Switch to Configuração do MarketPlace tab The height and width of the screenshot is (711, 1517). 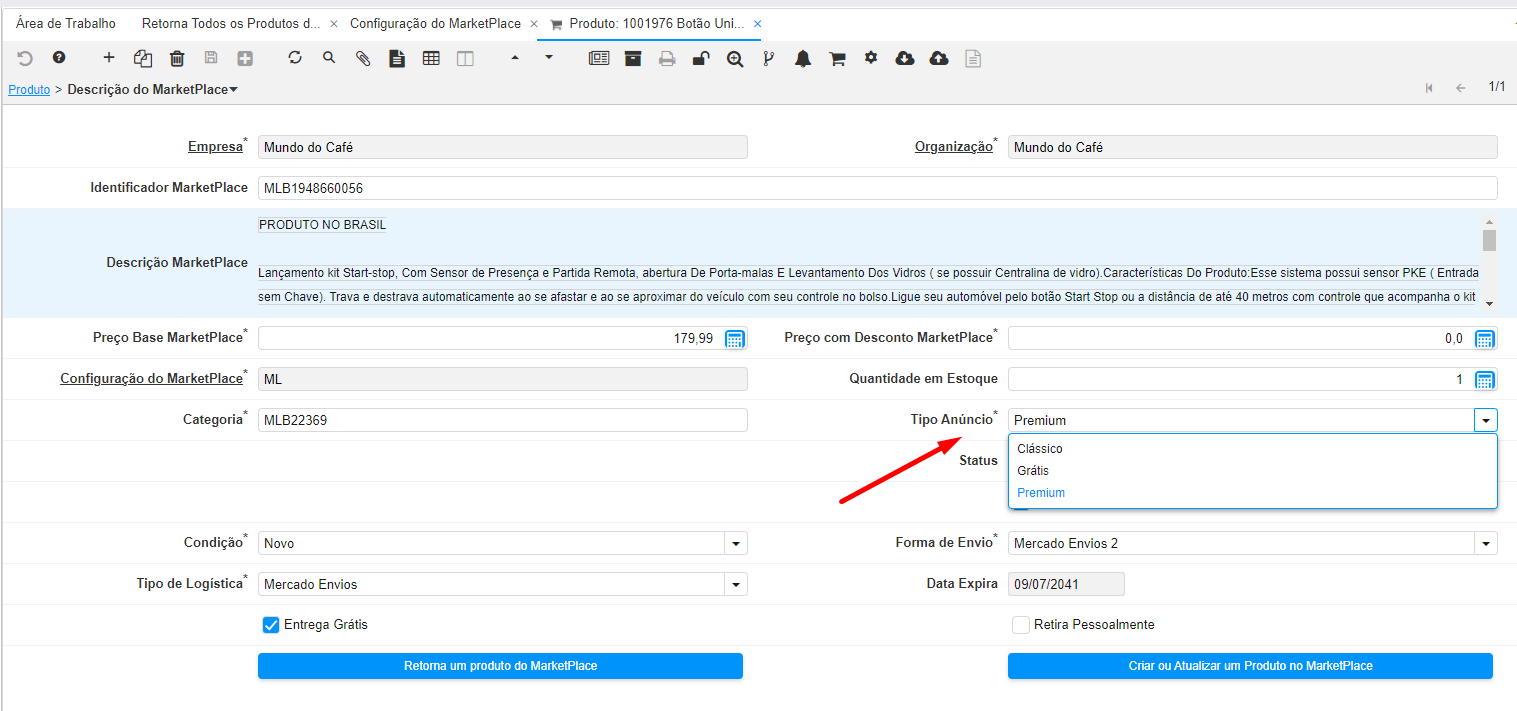click(435, 23)
